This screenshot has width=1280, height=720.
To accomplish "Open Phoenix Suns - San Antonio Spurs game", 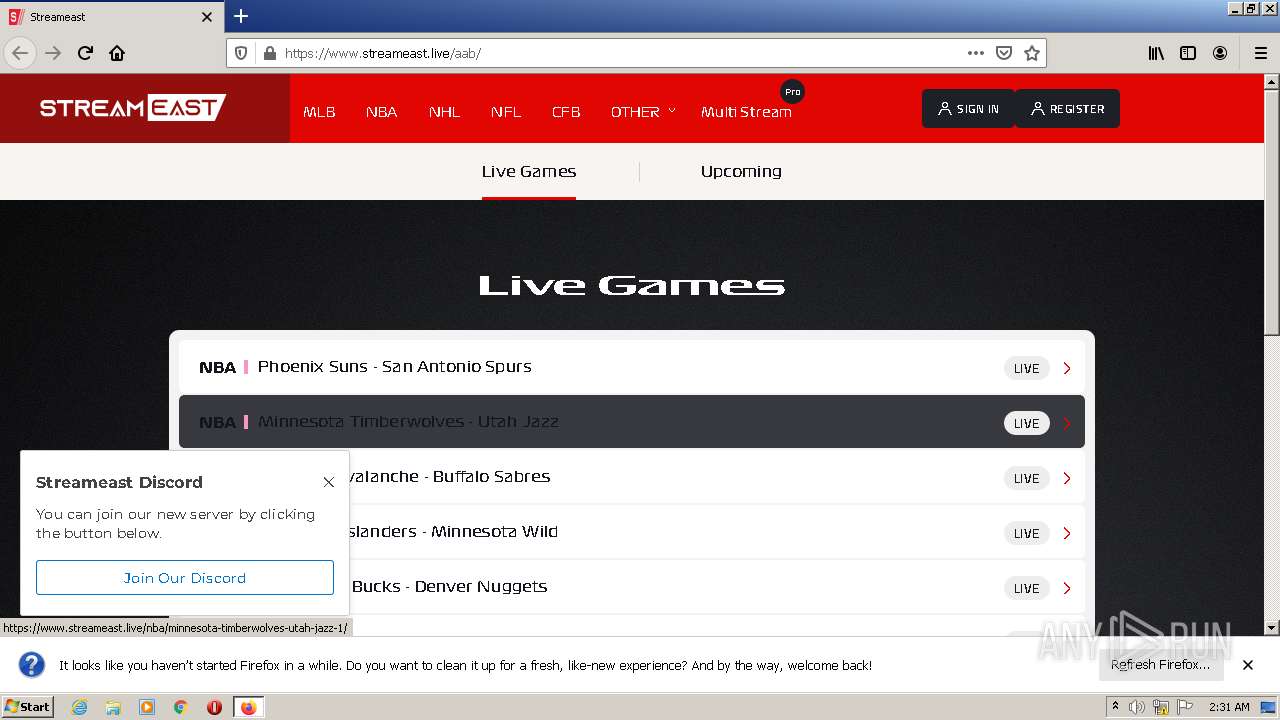I will (x=631, y=367).
